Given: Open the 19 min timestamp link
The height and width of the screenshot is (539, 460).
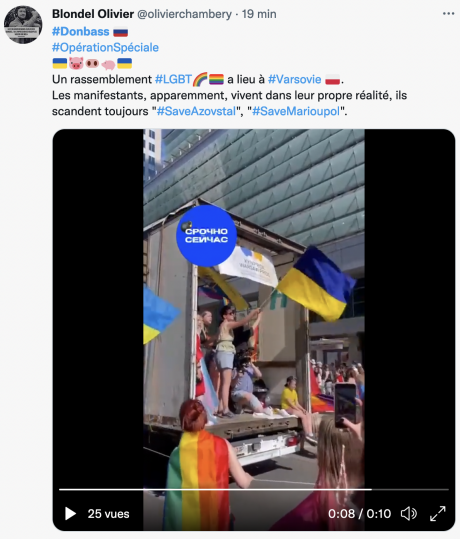Looking at the screenshot, I should [x=259, y=14].
